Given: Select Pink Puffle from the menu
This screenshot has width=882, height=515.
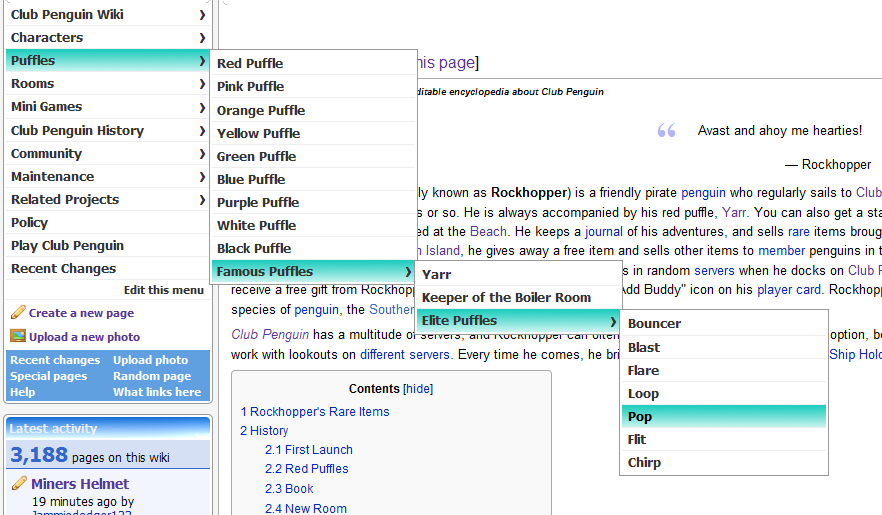Looking at the screenshot, I should click(x=313, y=86).
